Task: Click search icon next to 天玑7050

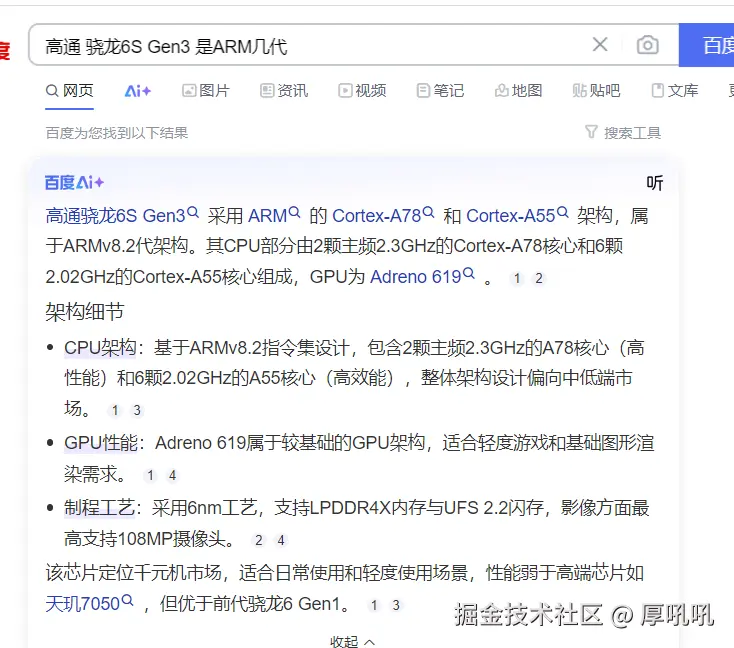Action: pos(127,600)
